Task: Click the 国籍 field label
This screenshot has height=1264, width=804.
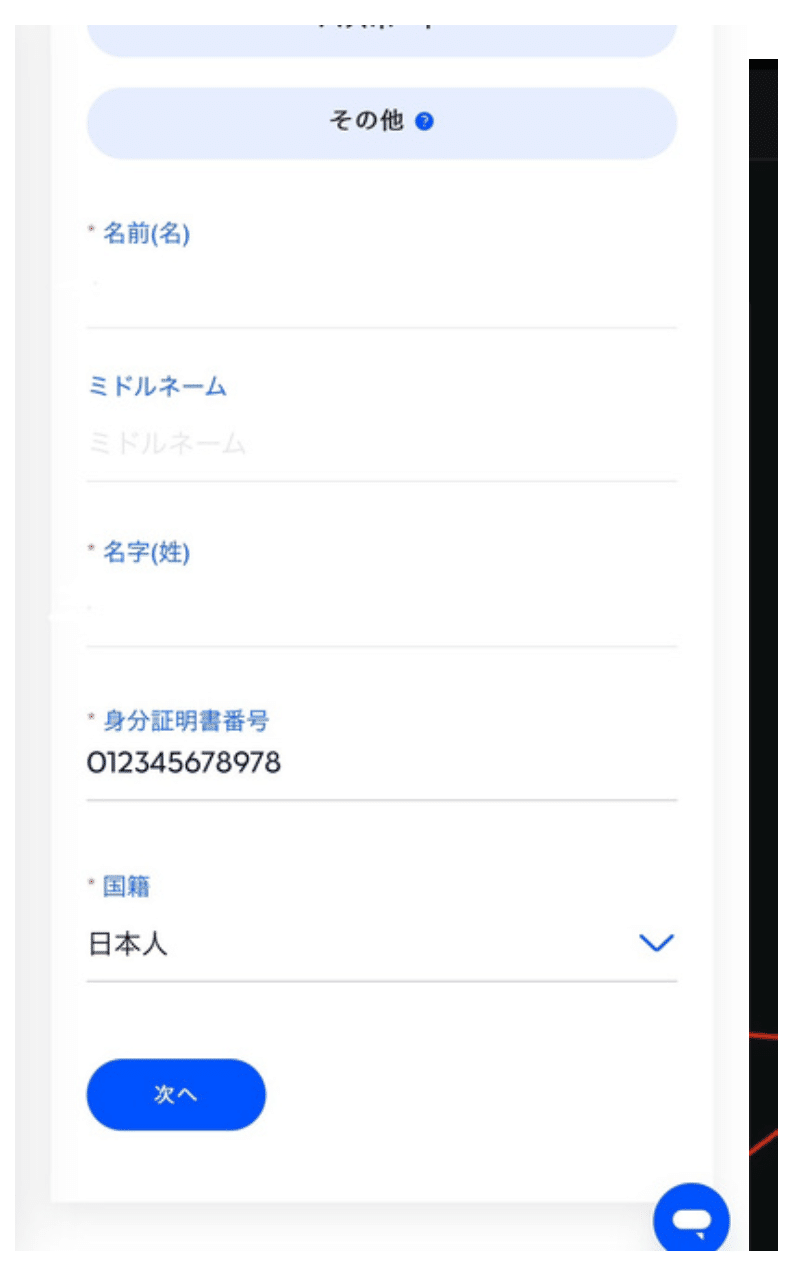Action: tap(126, 886)
